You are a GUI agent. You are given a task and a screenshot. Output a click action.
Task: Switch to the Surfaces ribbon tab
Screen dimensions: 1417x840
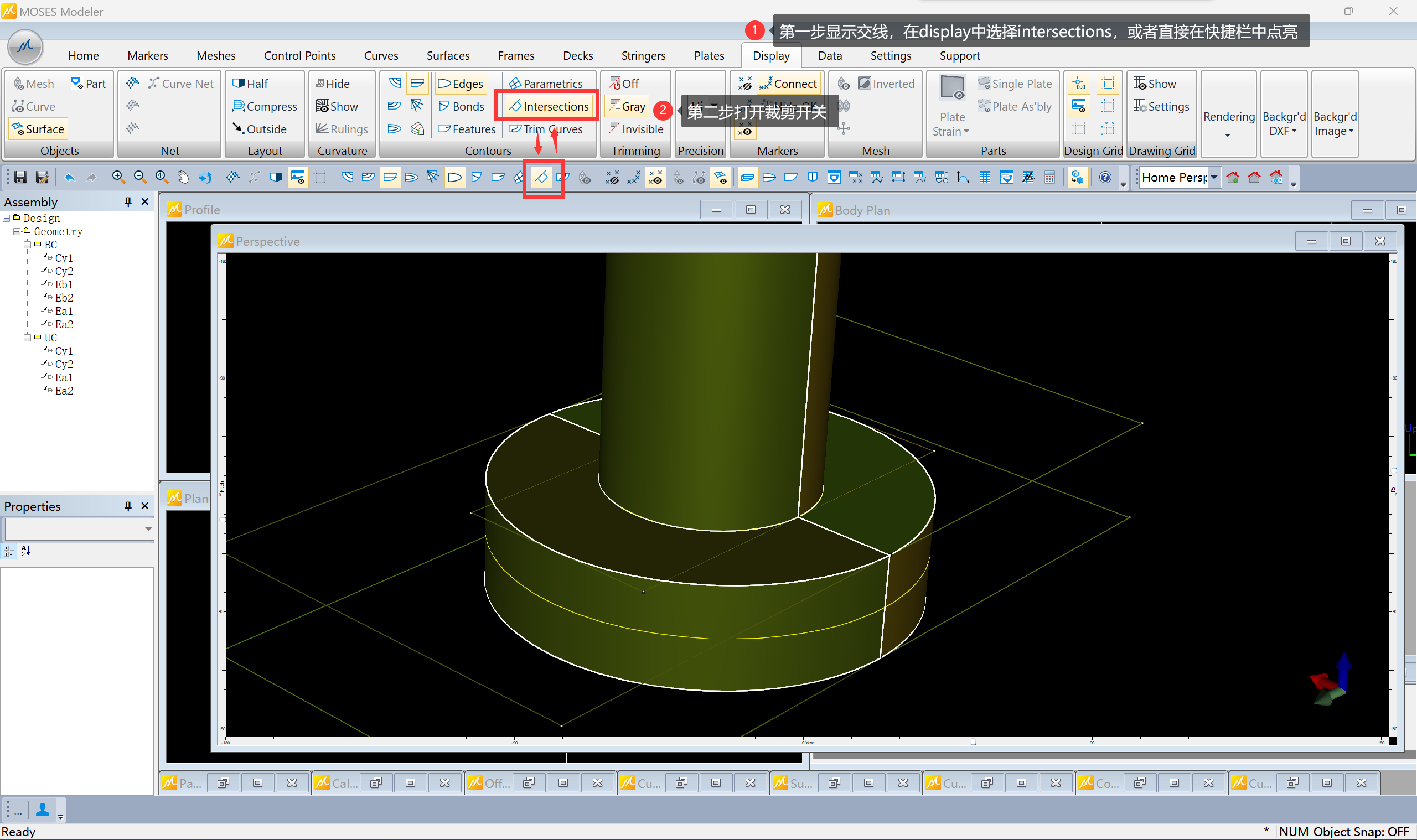click(448, 55)
